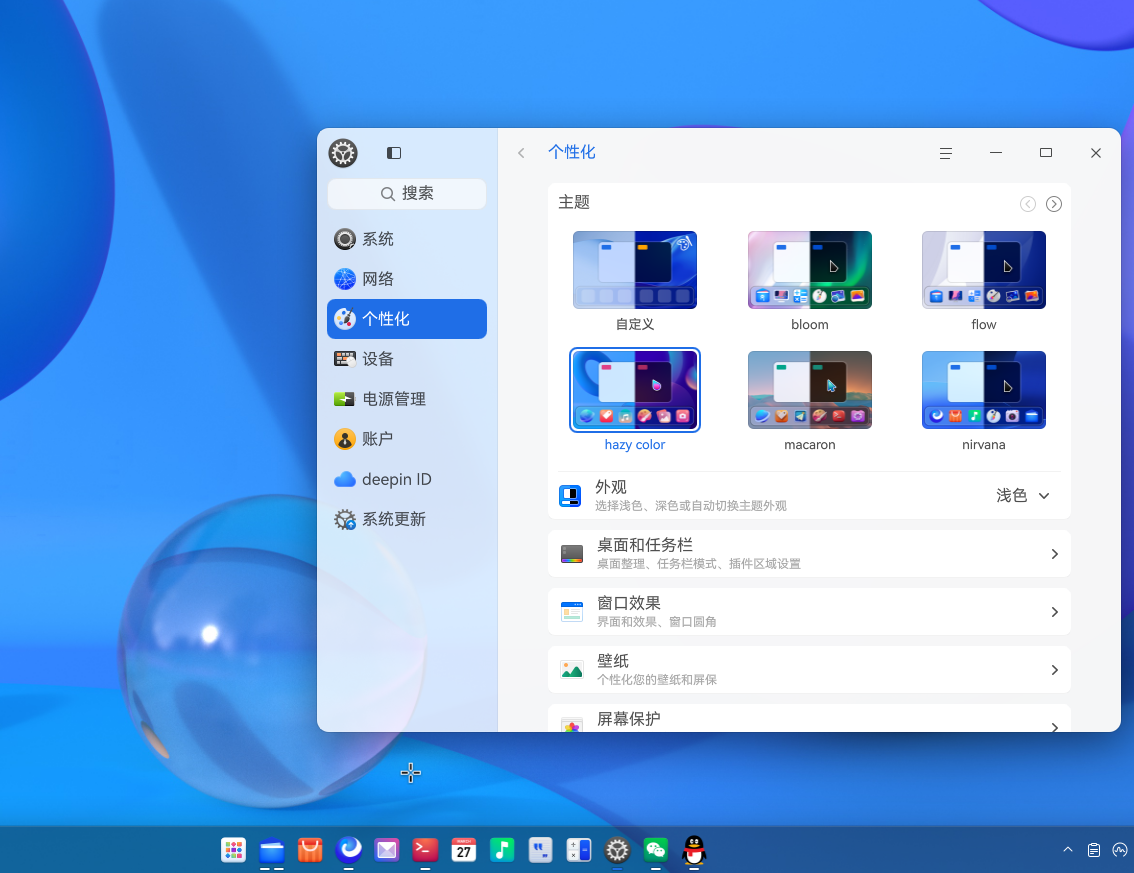Open the Control Center gear logo
1134x873 pixels.
click(343, 153)
